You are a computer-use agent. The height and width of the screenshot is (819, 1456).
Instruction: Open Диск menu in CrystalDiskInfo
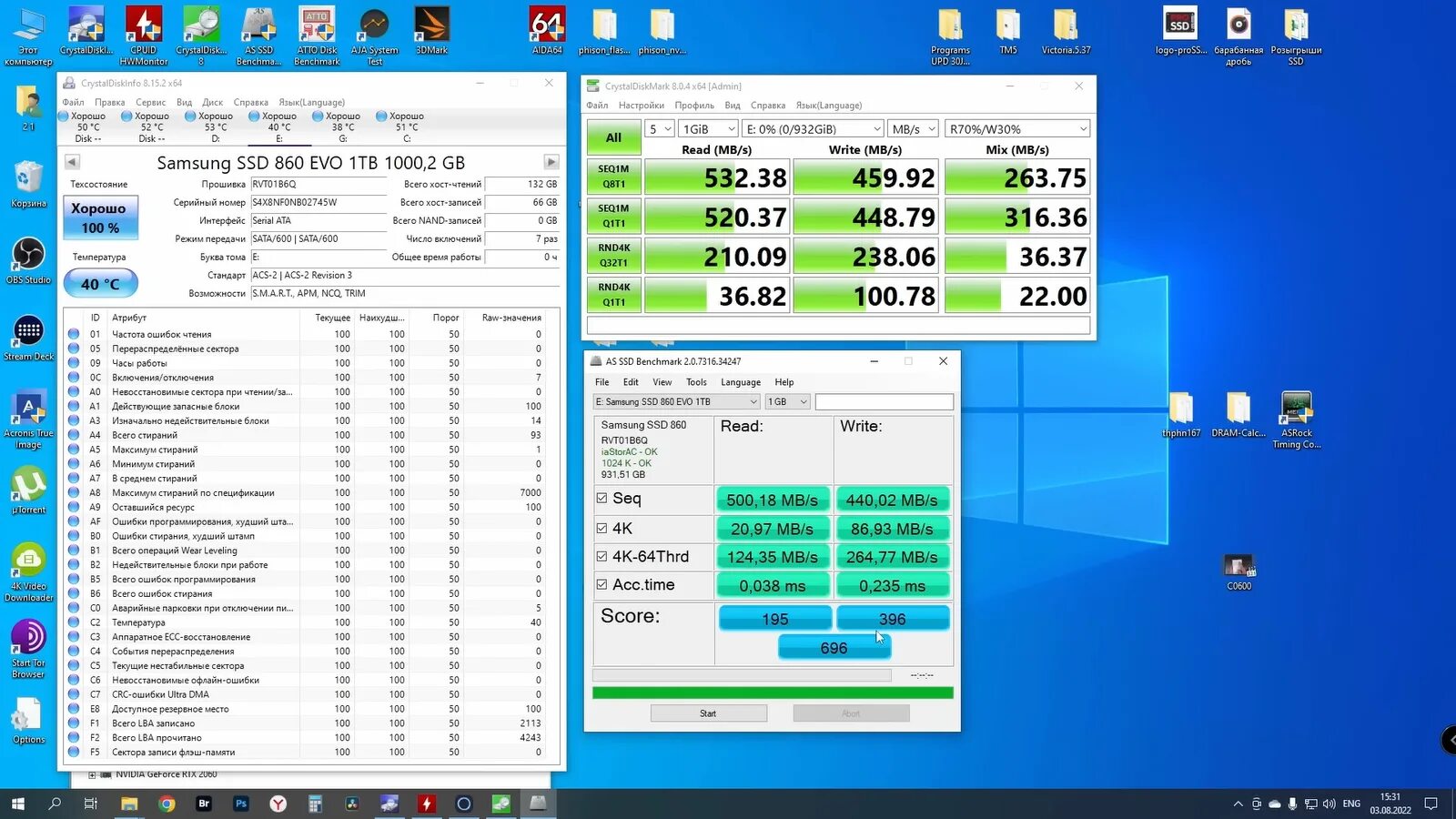[213, 102]
